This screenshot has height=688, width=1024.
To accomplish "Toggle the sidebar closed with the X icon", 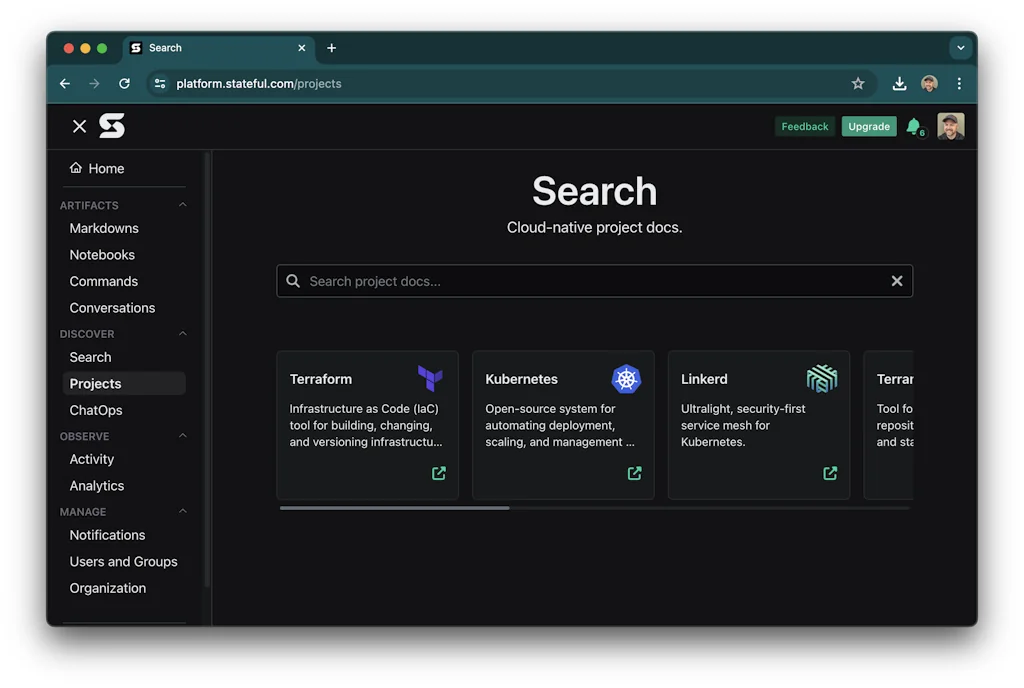I will pos(79,126).
